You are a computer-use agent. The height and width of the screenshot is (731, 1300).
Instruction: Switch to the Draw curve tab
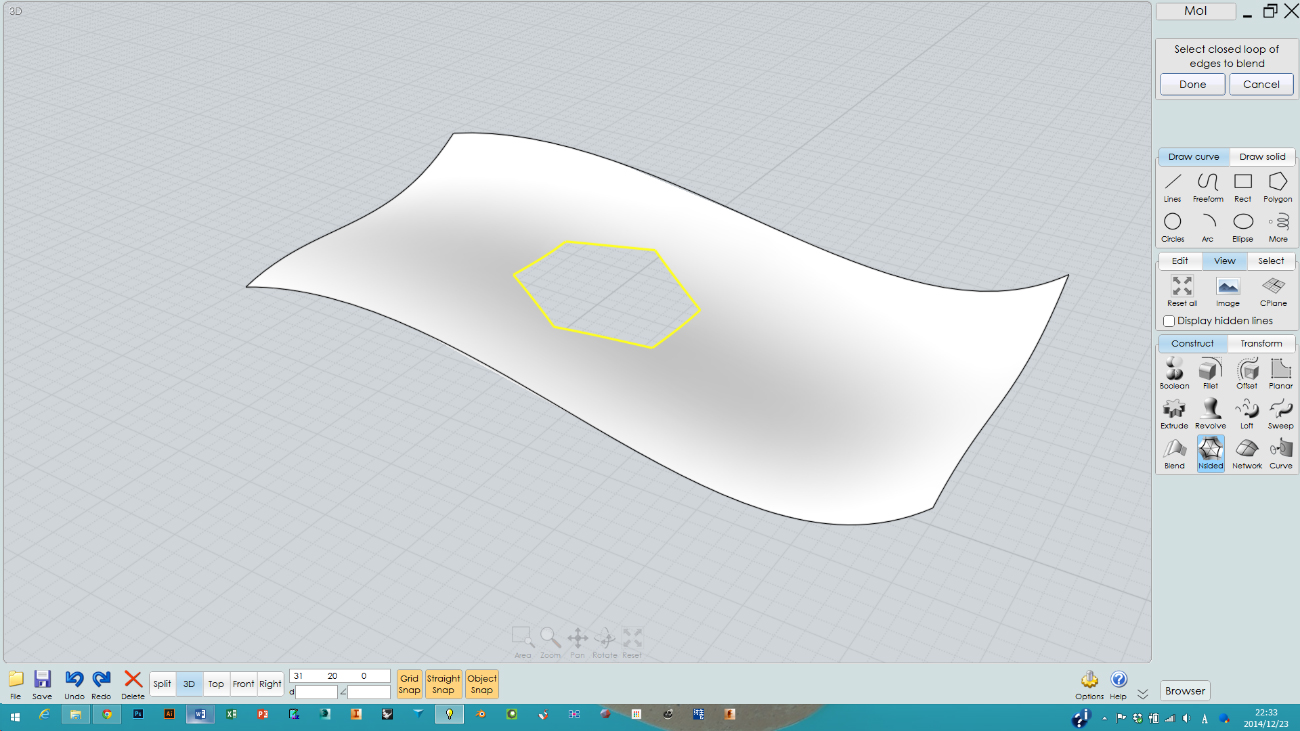click(x=1194, y=157)
